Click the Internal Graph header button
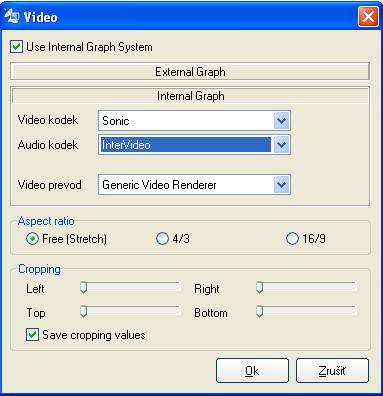Screen dimensions: 383x396 click(x=190, y=96)
